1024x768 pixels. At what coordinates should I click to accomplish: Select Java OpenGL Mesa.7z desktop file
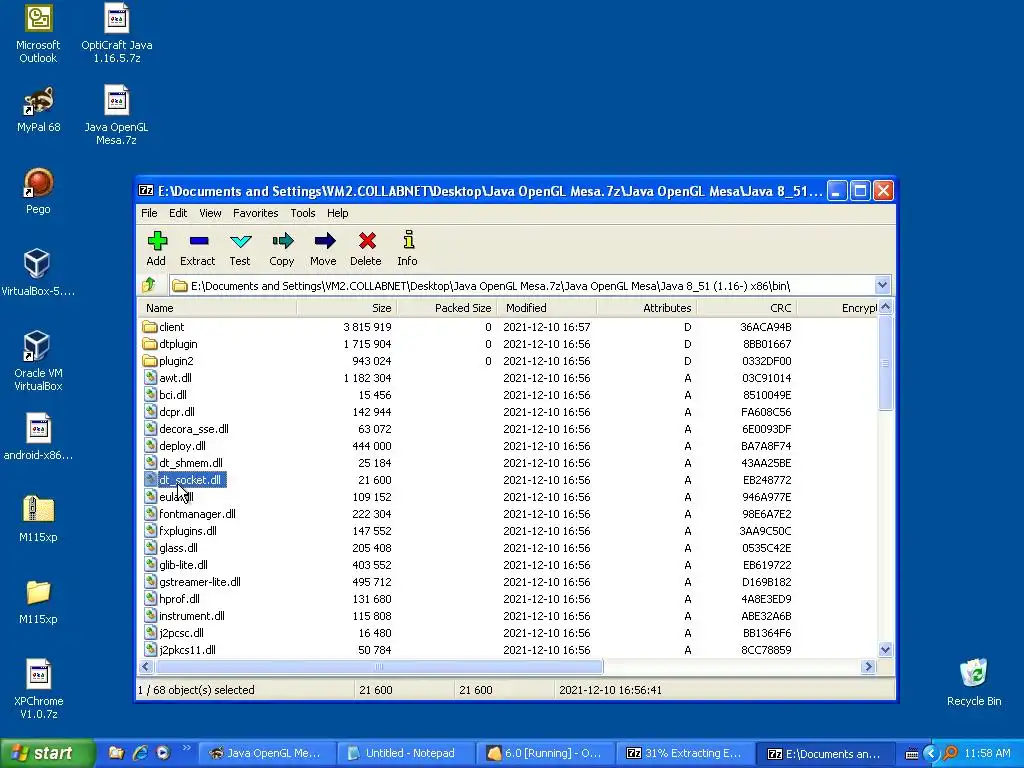coord(116,116)
